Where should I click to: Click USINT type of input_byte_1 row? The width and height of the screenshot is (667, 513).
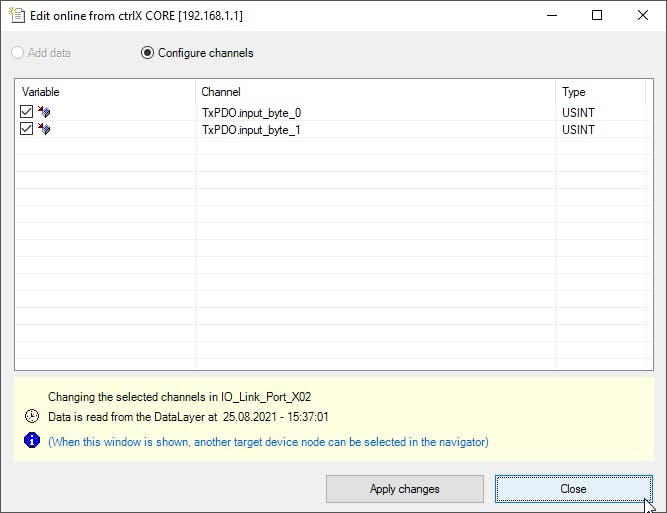pyautogui.click(x=578, y=130)
